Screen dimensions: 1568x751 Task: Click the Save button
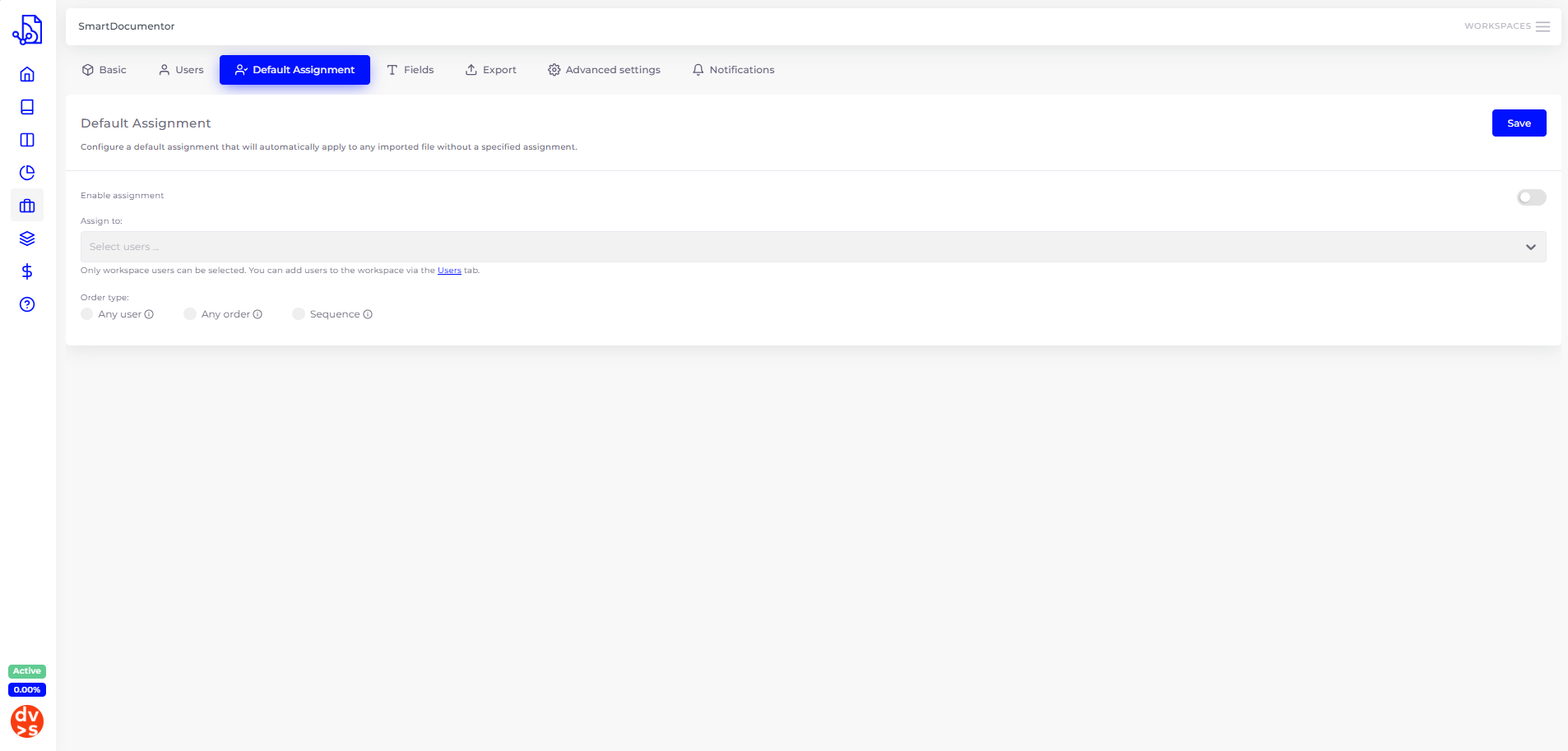click(x=1519, y=123)
